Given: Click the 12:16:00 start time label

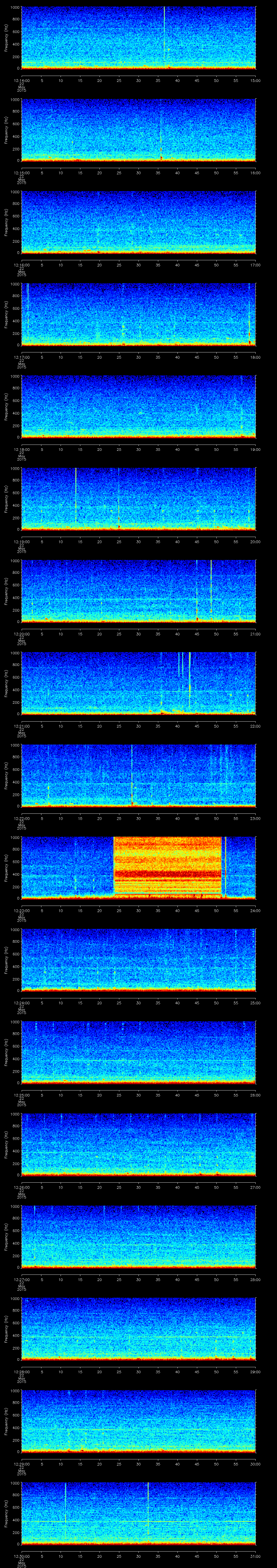Looking at the screenshot, I should pyautogui.click(x=21, y=264).
